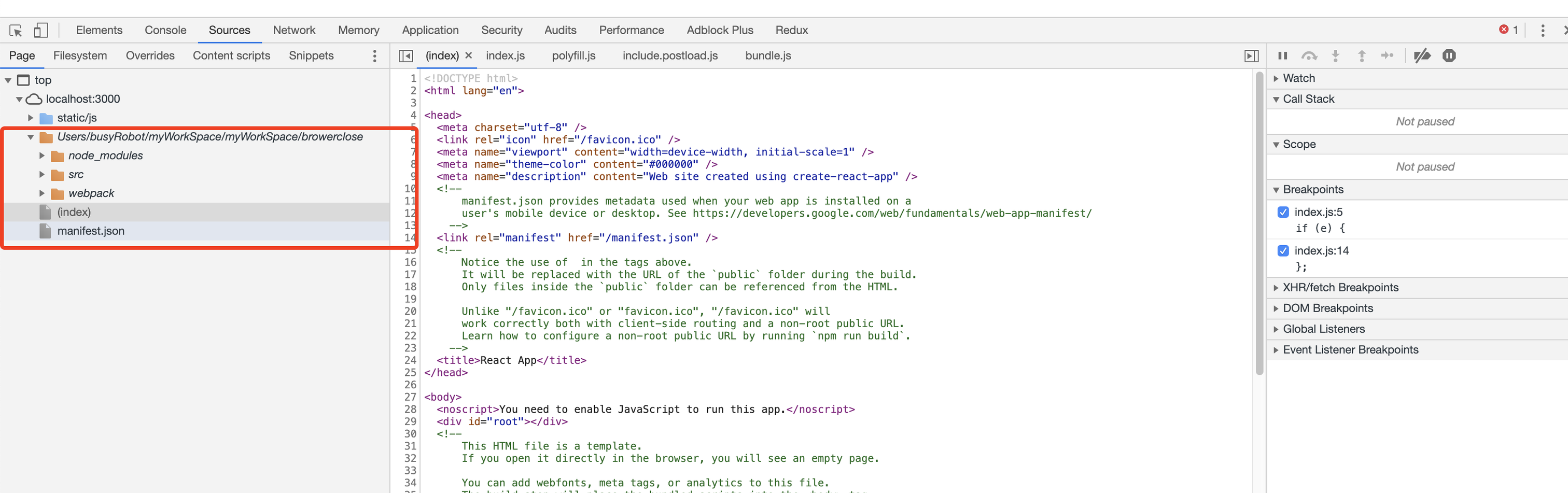Collapse the Breakpoints section
This screenshot has width=1568, height=493.
[1276, 190]
